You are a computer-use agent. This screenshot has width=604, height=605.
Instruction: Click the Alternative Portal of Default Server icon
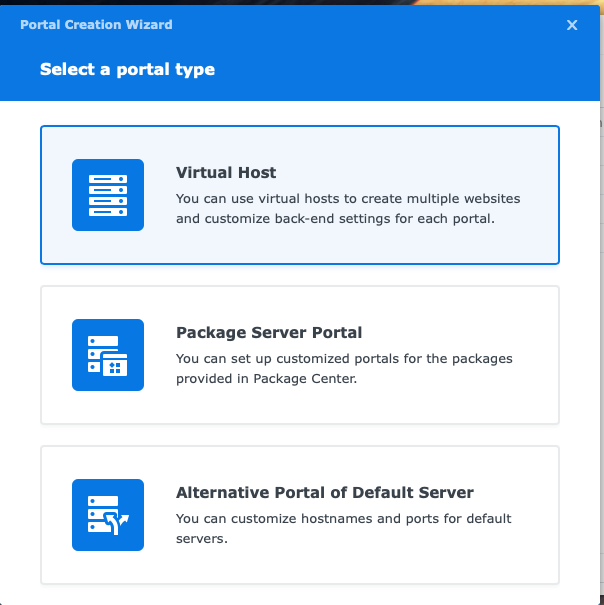pos(108,515)
